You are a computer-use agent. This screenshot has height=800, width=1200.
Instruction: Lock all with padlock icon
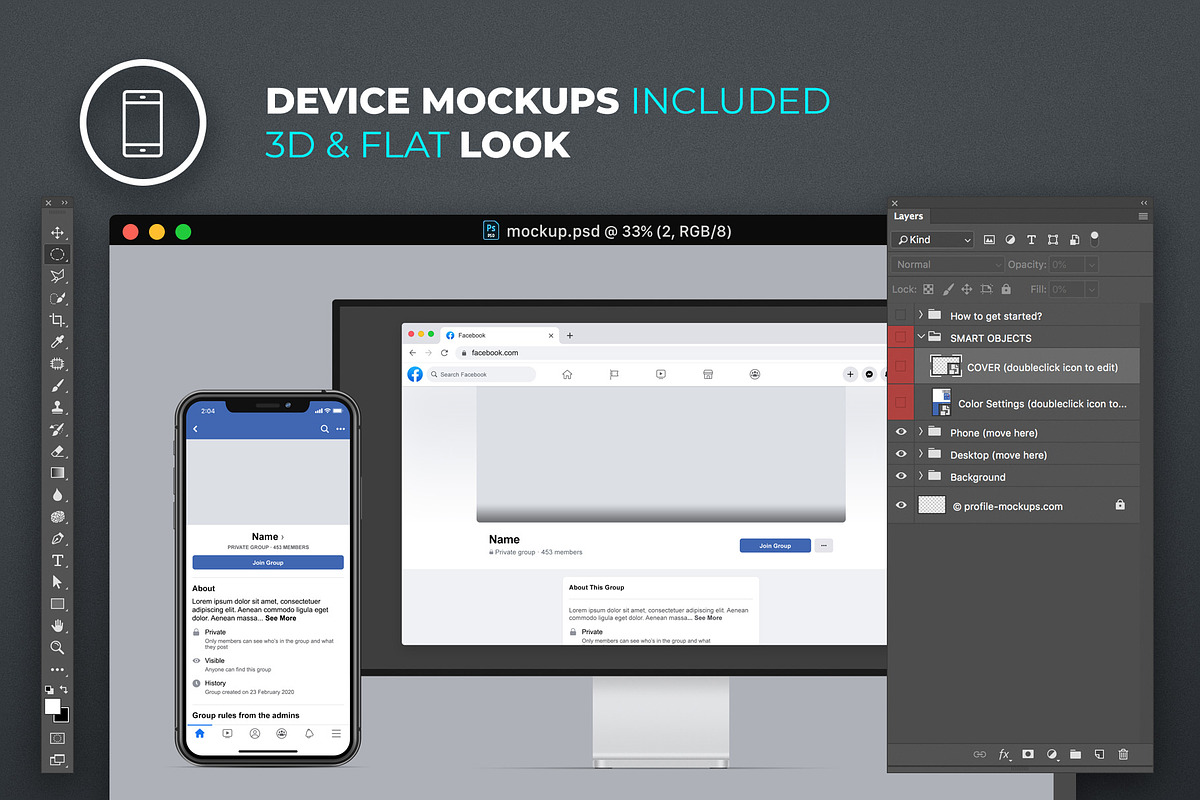point(1006,289)
